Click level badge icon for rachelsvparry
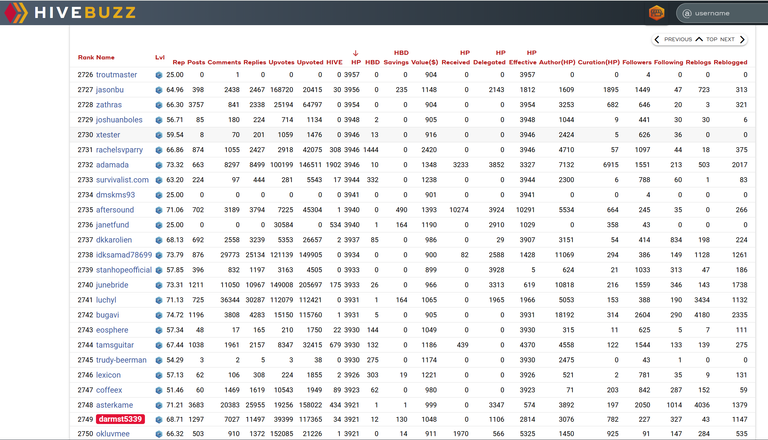This screenshot has height=440, width=768. (x=159, y=150)
